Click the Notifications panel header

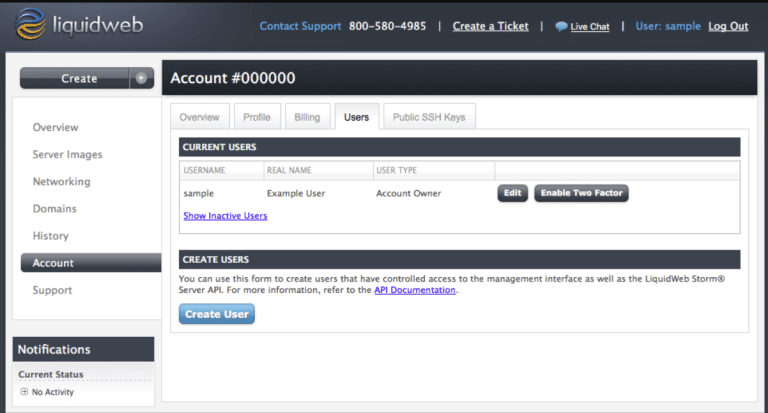point(83,349)
